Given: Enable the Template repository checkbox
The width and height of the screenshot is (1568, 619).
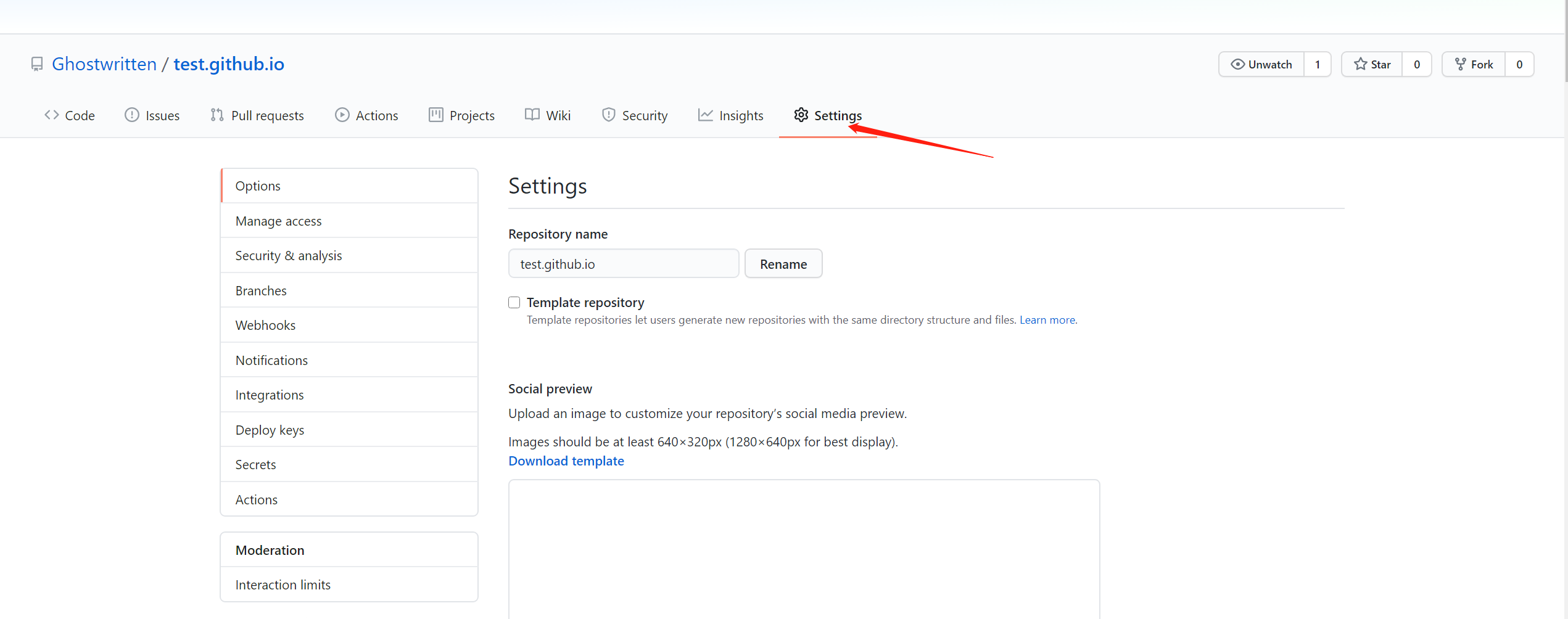Looking at the screenshot, I should [514, 302].
